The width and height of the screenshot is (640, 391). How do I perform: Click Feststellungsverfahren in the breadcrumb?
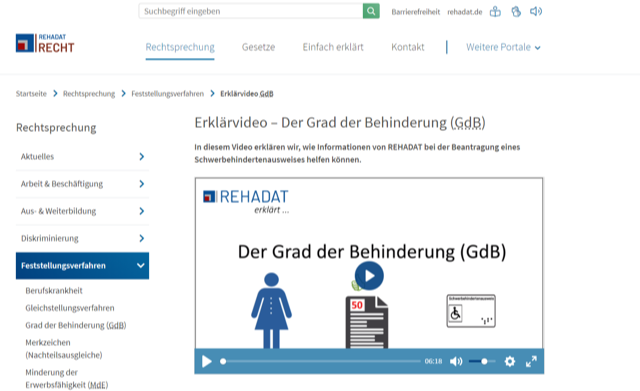coord(167,93)
